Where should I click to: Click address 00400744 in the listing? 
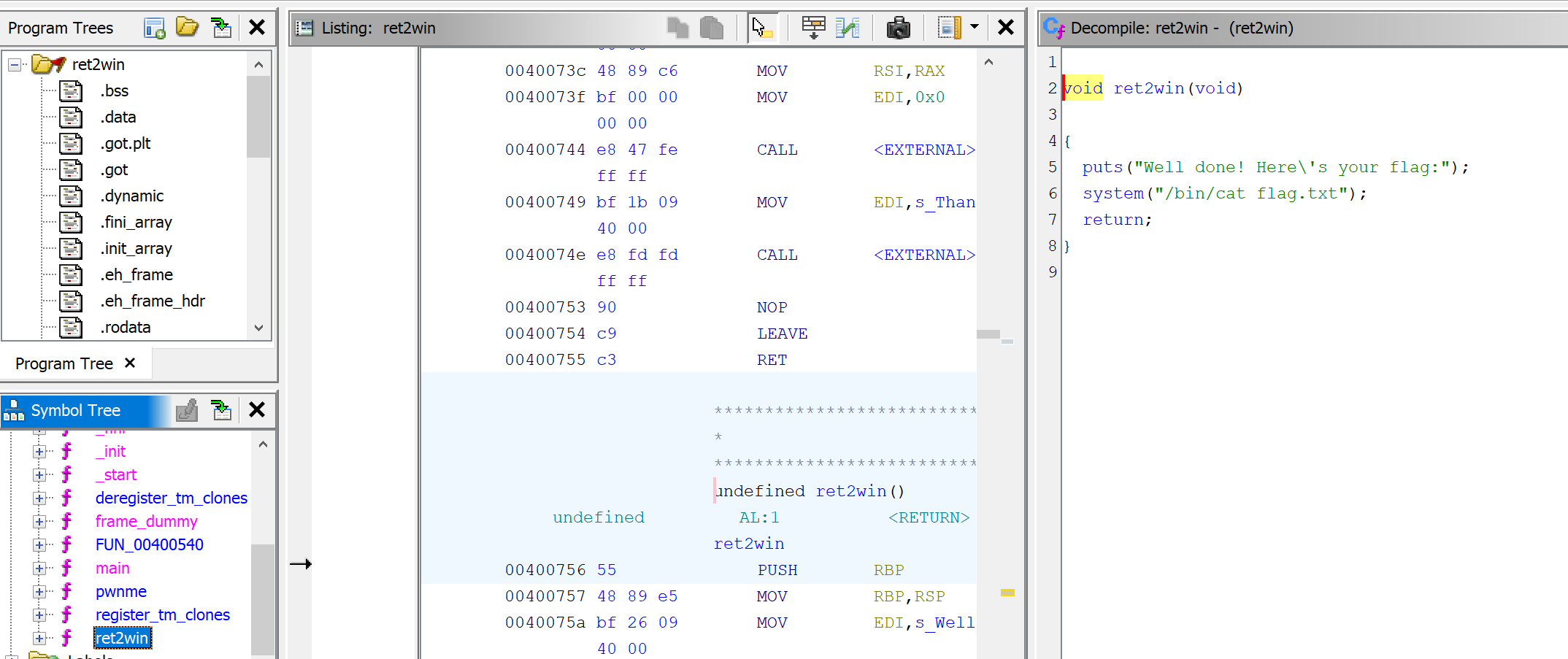click(545, 150)
